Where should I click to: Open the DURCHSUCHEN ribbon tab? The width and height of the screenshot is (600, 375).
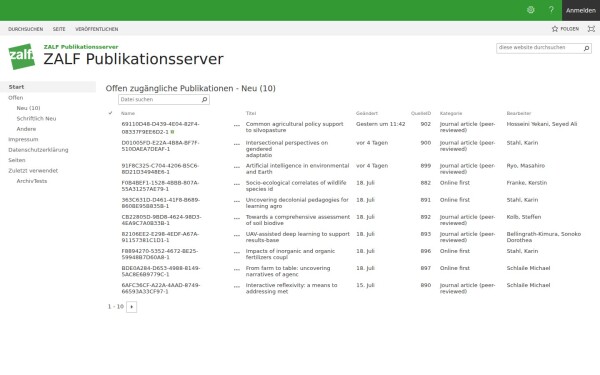point(26,29)
